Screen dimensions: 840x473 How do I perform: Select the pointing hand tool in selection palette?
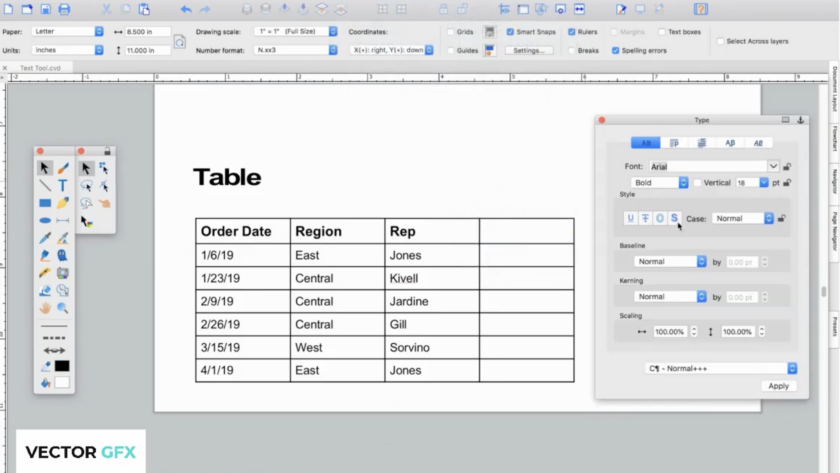pos(104,204)
